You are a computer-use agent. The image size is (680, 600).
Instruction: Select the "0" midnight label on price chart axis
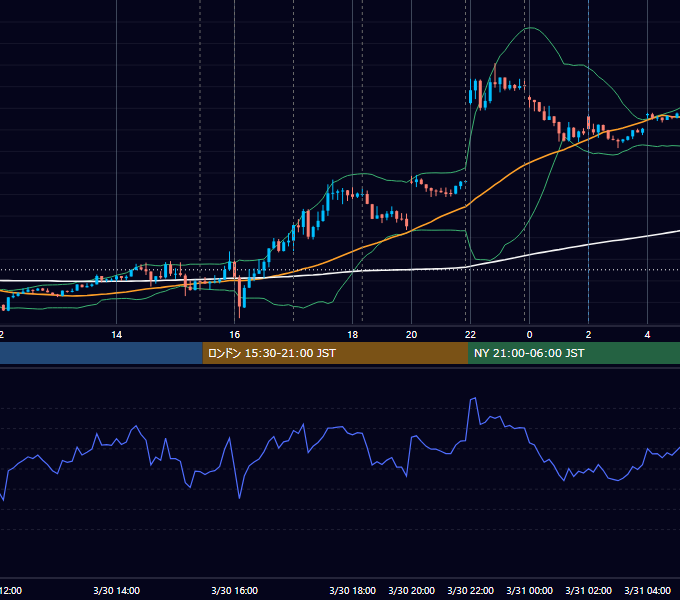[x=529, y=335]
